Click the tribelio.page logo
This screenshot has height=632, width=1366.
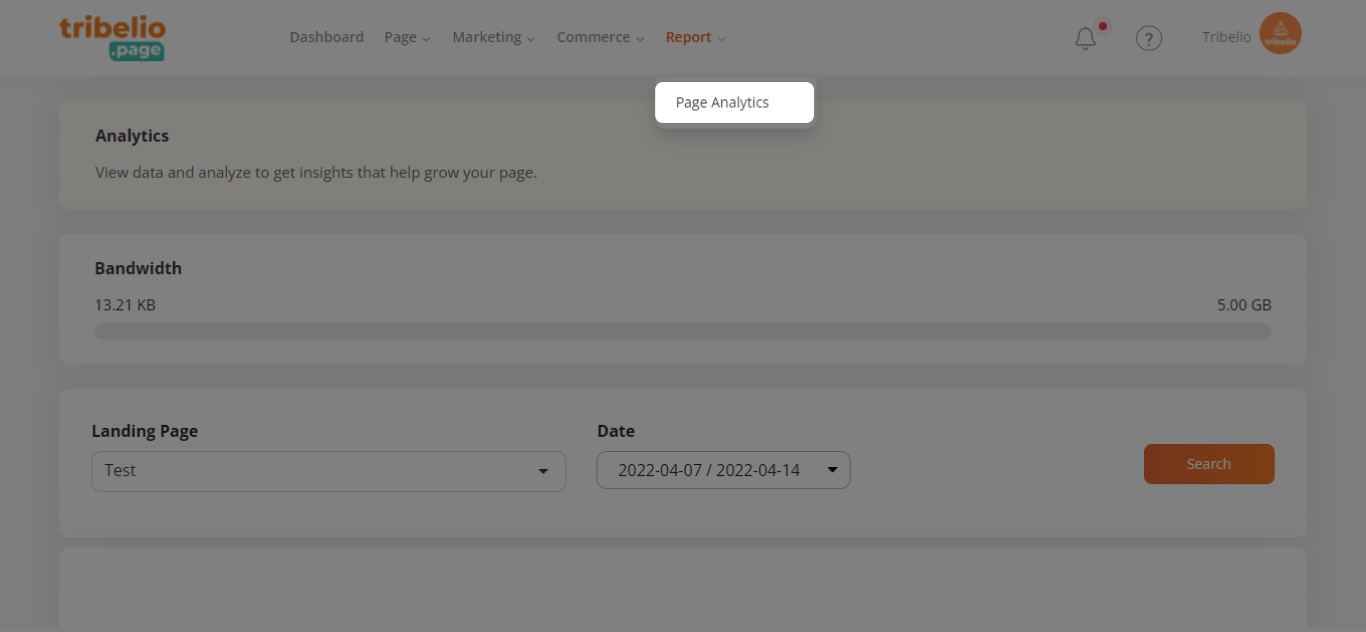click(x=112, y=38)
